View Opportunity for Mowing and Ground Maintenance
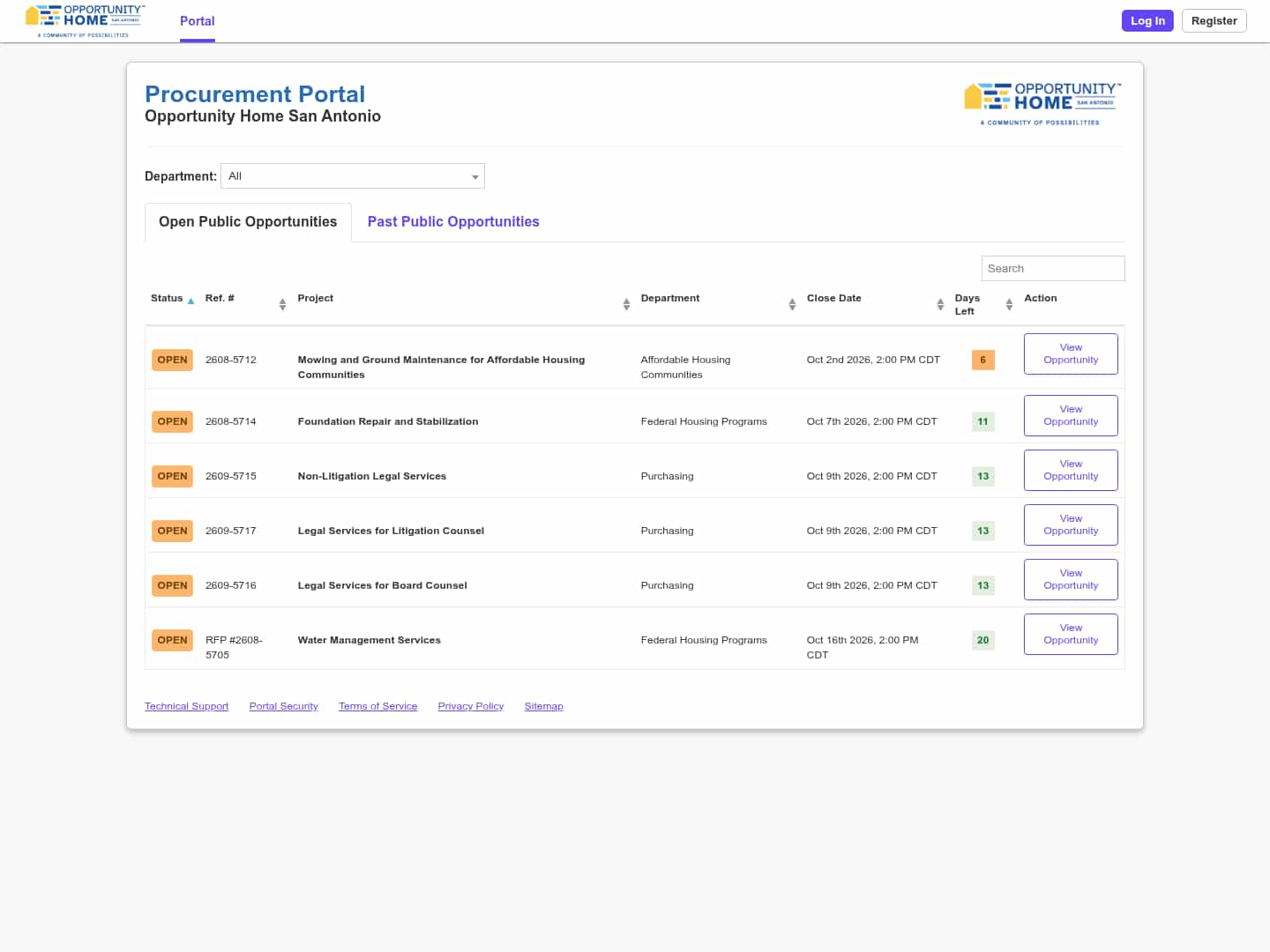This screenshot has width=1270, height=952. click(1071, 353)
